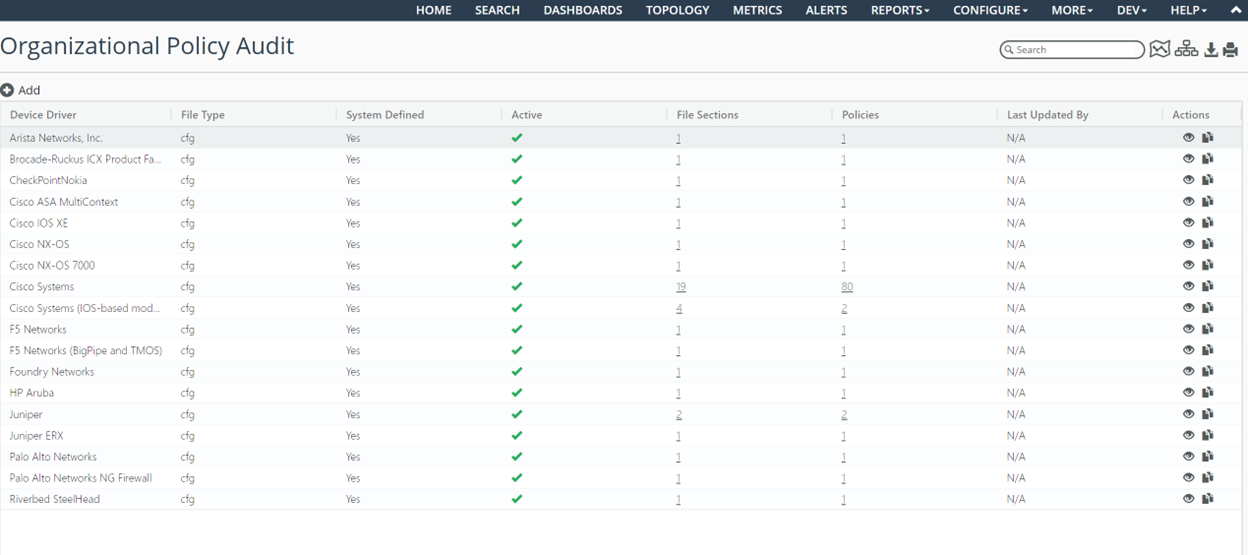Collapse the top navigation bar with caret
The height and width of the screenshot is (555, 1248).
pos(1235,10)
